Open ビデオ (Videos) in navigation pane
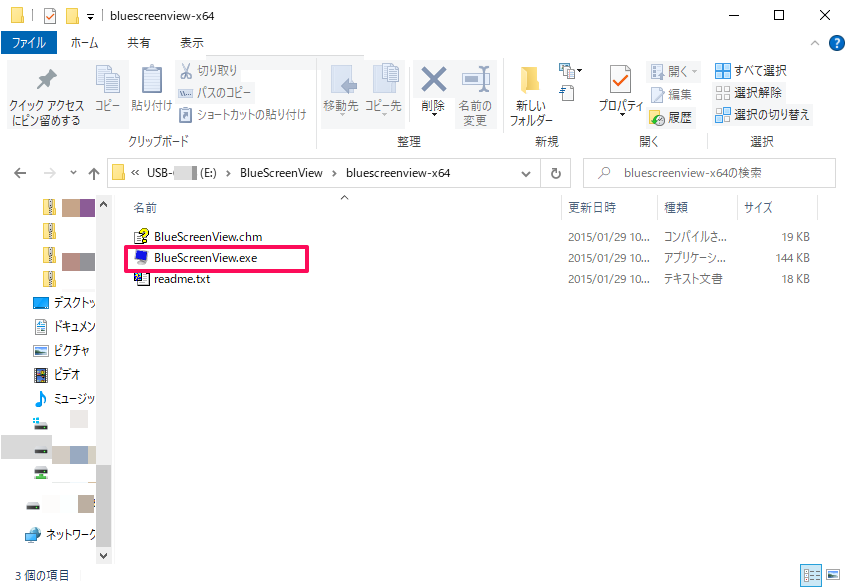Image resolution: width=849 pixels, height=588 pixels. 57,375
